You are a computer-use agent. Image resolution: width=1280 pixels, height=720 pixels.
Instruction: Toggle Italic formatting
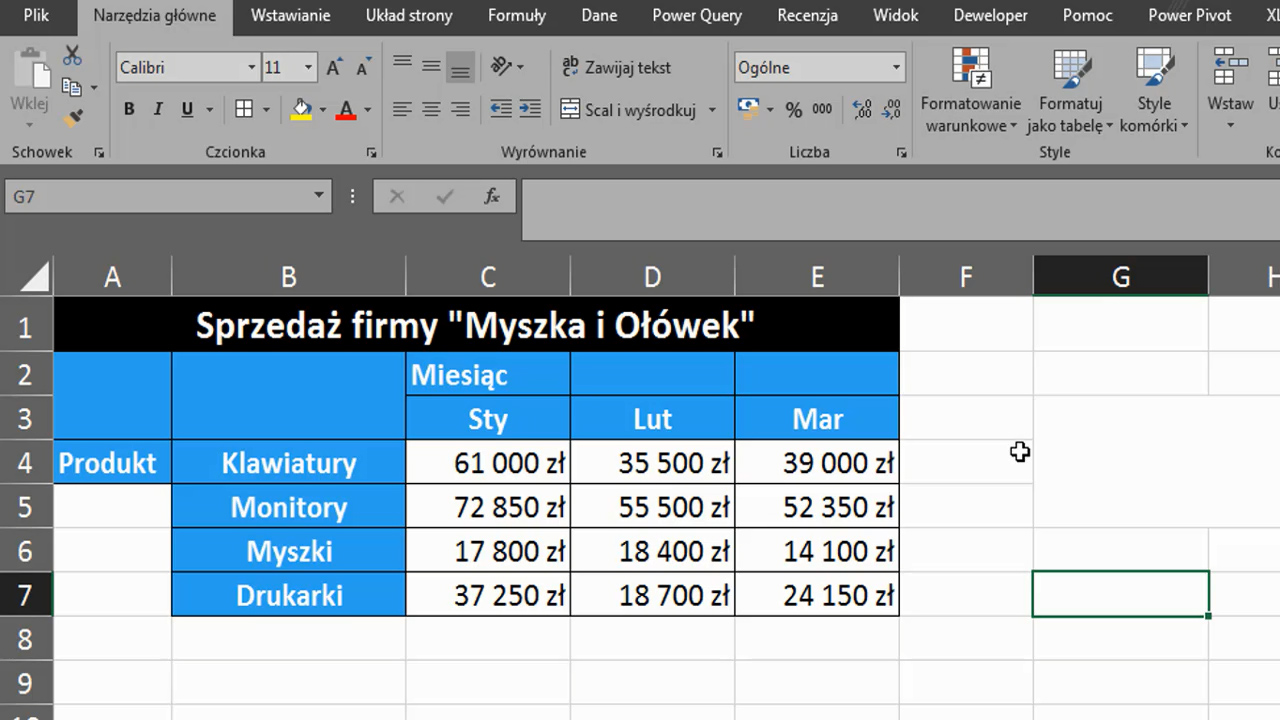pos(158,110)
